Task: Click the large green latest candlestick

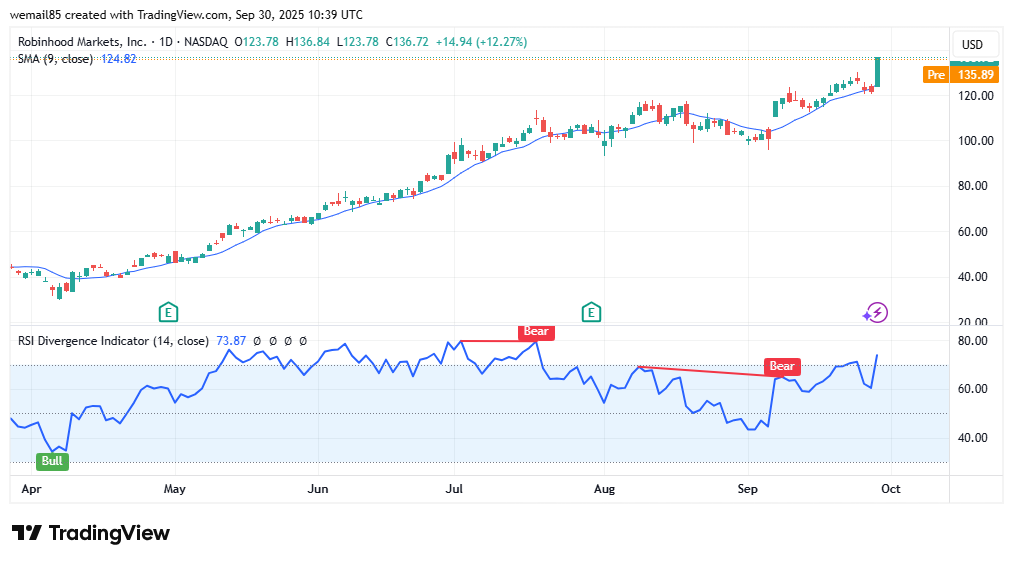Action: [877, 71]
